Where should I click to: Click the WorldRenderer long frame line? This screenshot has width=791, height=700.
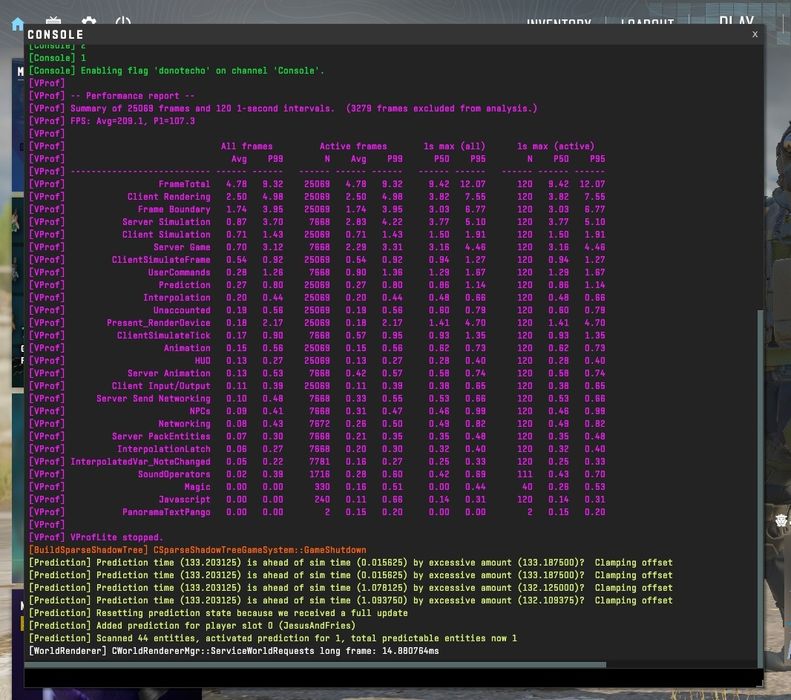[x=234, y=651]
